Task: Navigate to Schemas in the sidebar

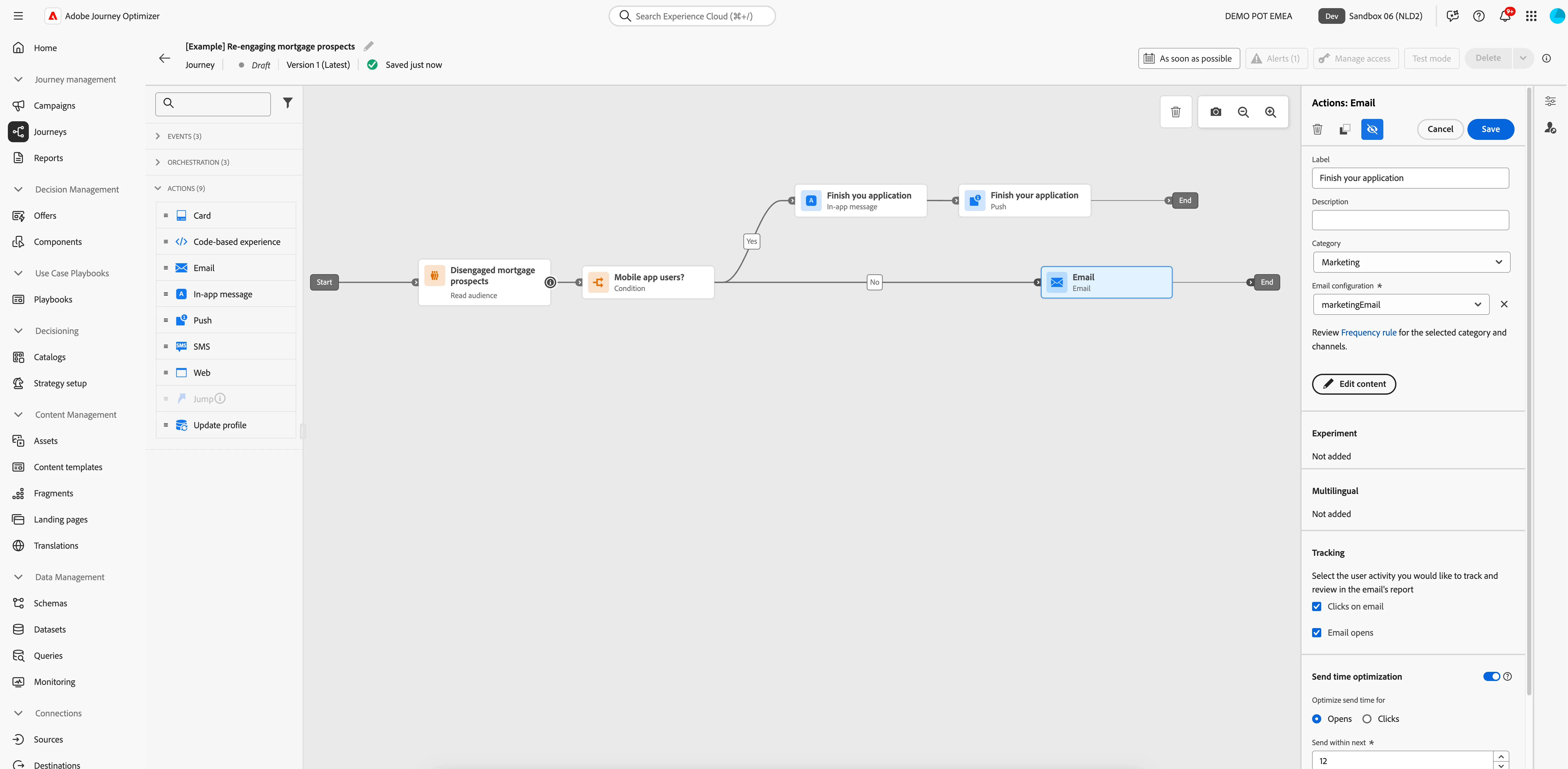Action: click(51, 603)
